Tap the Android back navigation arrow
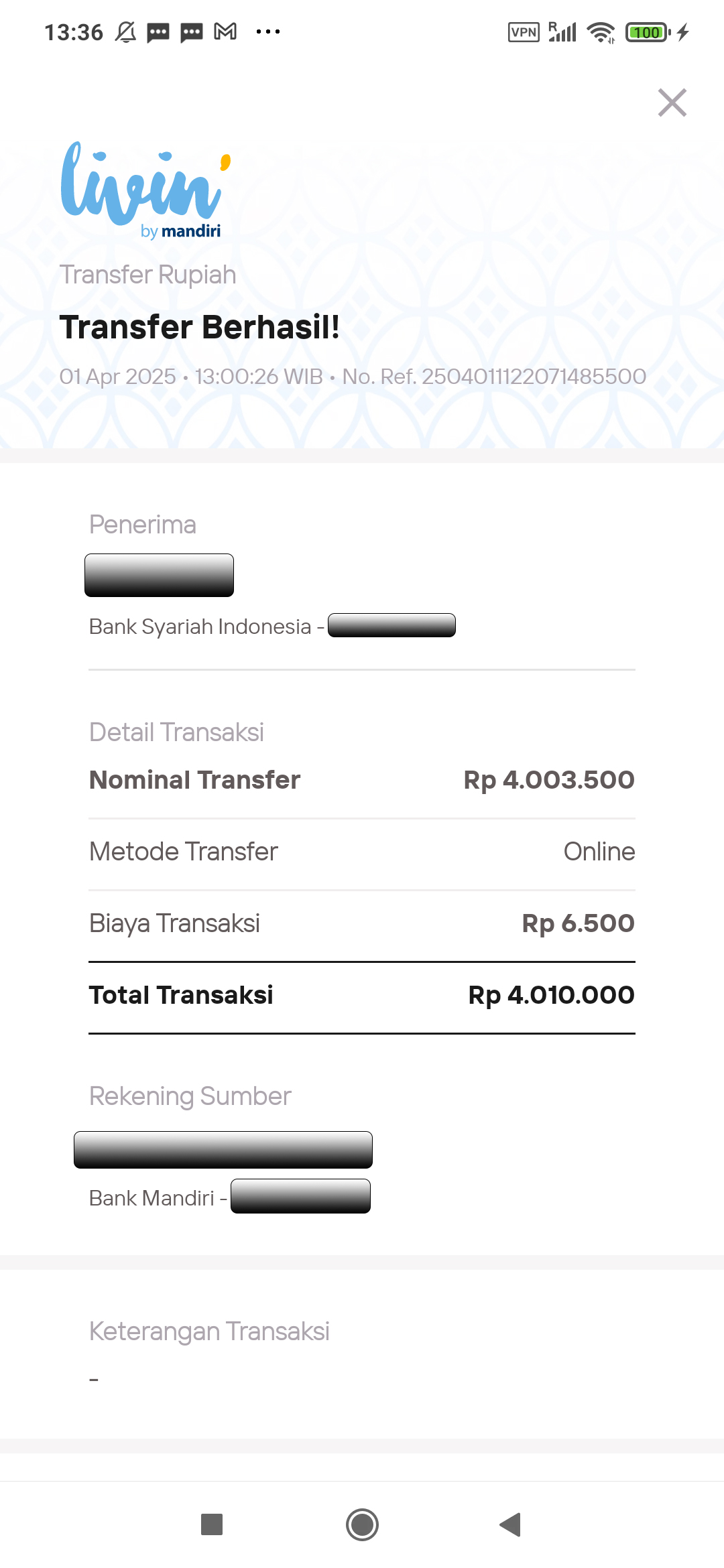724x1568 pixels. click(x=510, y=1524)
